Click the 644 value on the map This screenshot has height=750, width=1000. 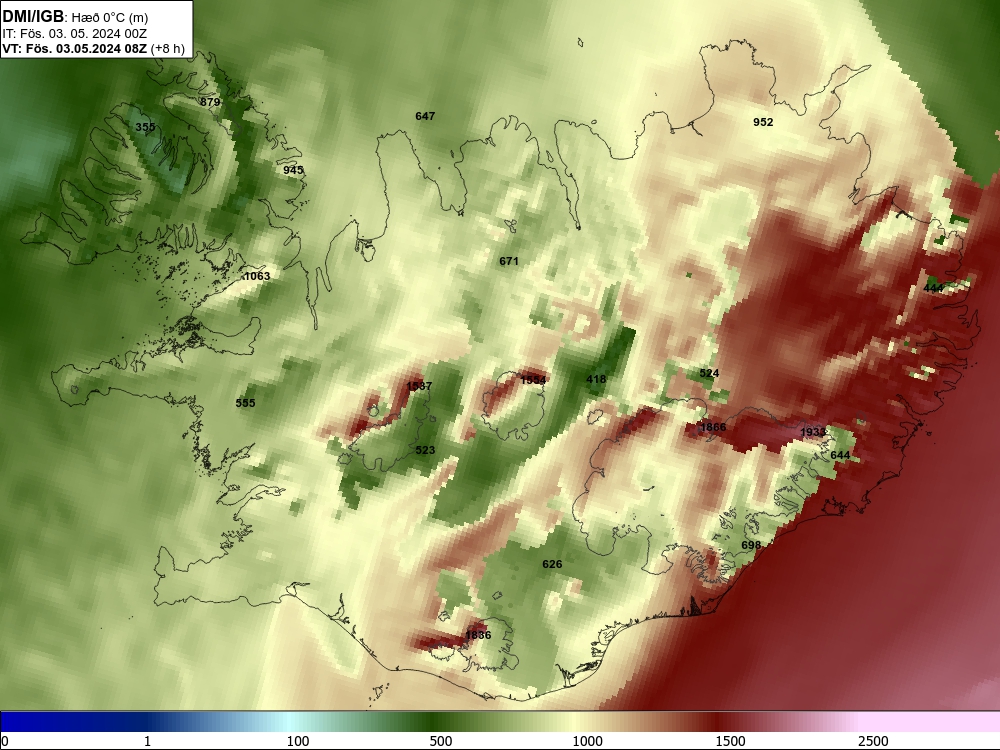click(x=840, y=455)
